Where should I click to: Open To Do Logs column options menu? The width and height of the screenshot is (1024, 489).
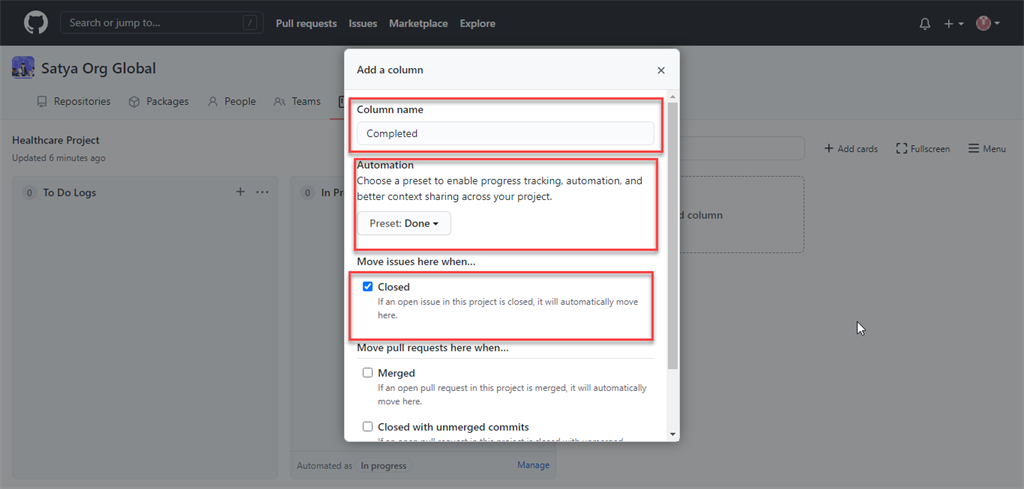(262, 192)
